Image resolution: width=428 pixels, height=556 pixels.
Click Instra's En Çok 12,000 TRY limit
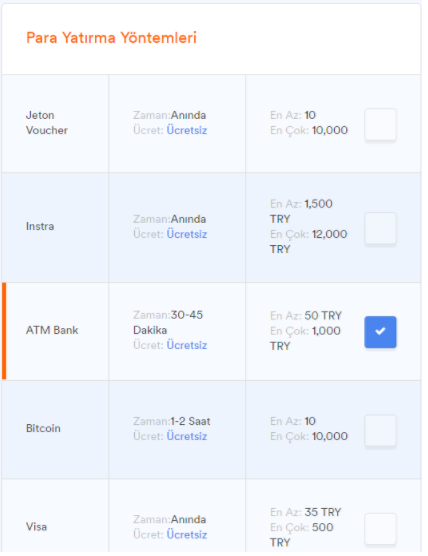[308, 241]
